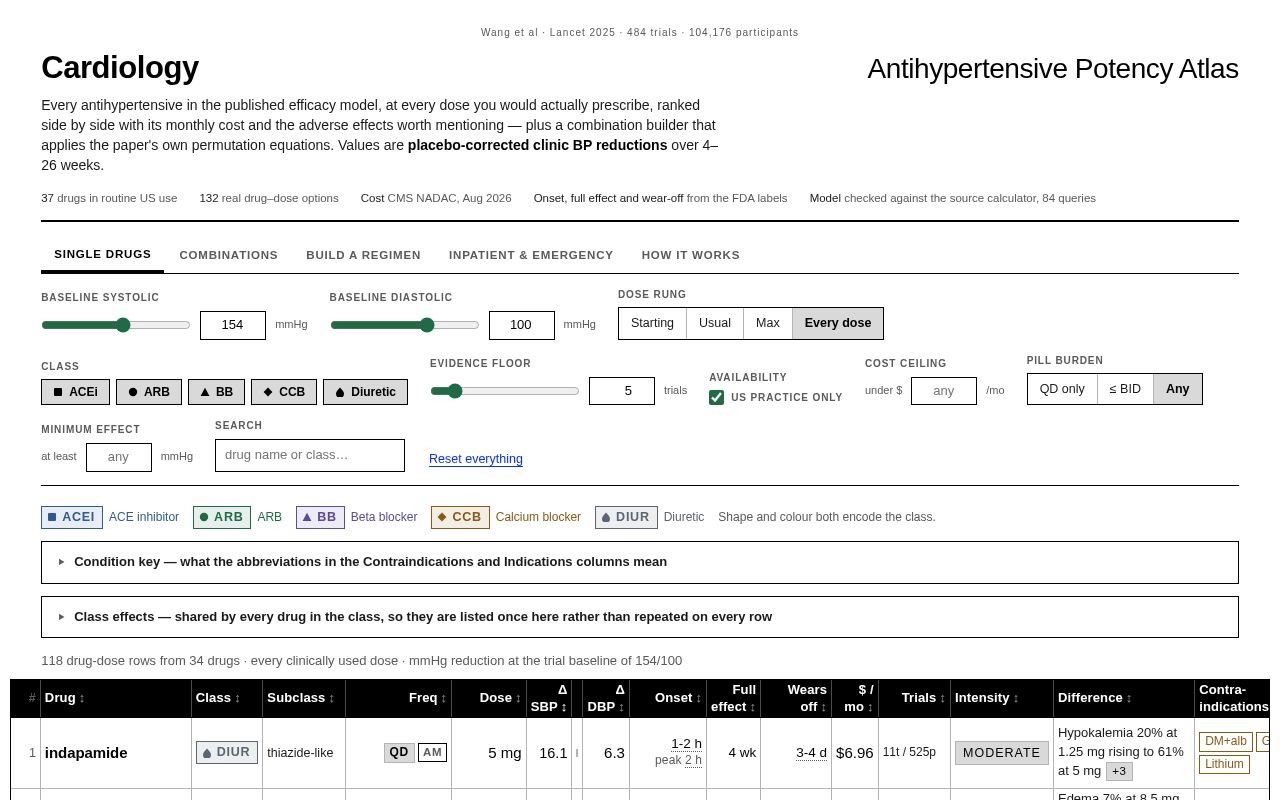The image size is (1280, 800).
Task: Toggle the CCB class filter
Action: (284, 392)
